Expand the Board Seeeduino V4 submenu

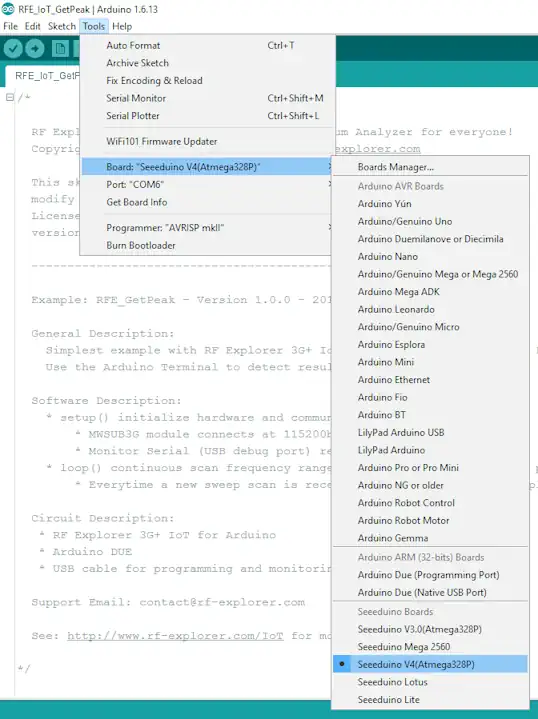[x=205, y=167]
